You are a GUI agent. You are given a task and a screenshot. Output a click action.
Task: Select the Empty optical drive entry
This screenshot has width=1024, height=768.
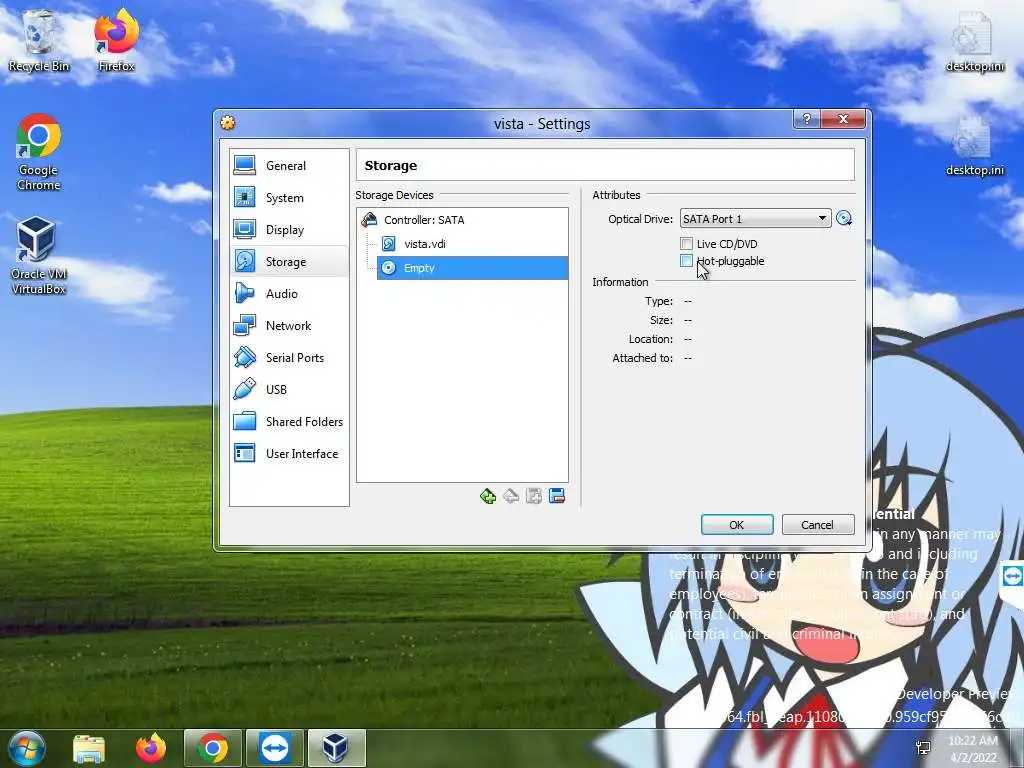(472, 268)
